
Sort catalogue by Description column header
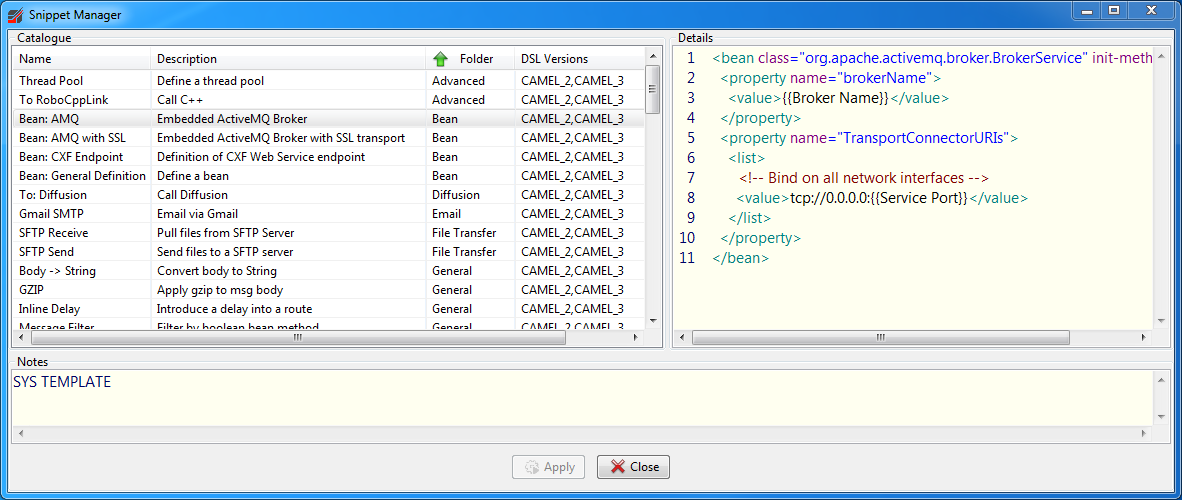[x=288, y=59]
